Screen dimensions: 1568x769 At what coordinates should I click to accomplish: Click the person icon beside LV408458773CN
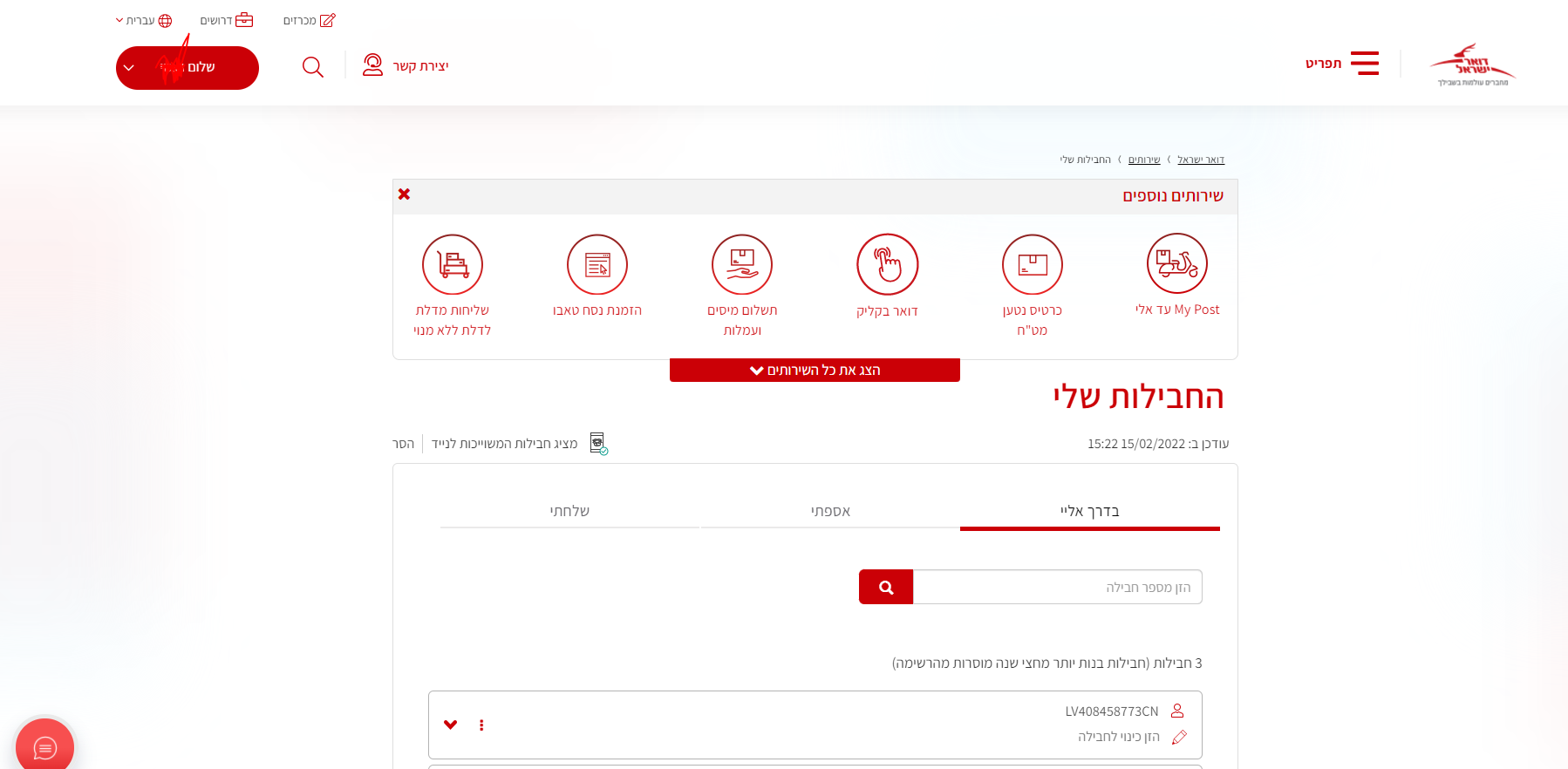(1177, 711)
